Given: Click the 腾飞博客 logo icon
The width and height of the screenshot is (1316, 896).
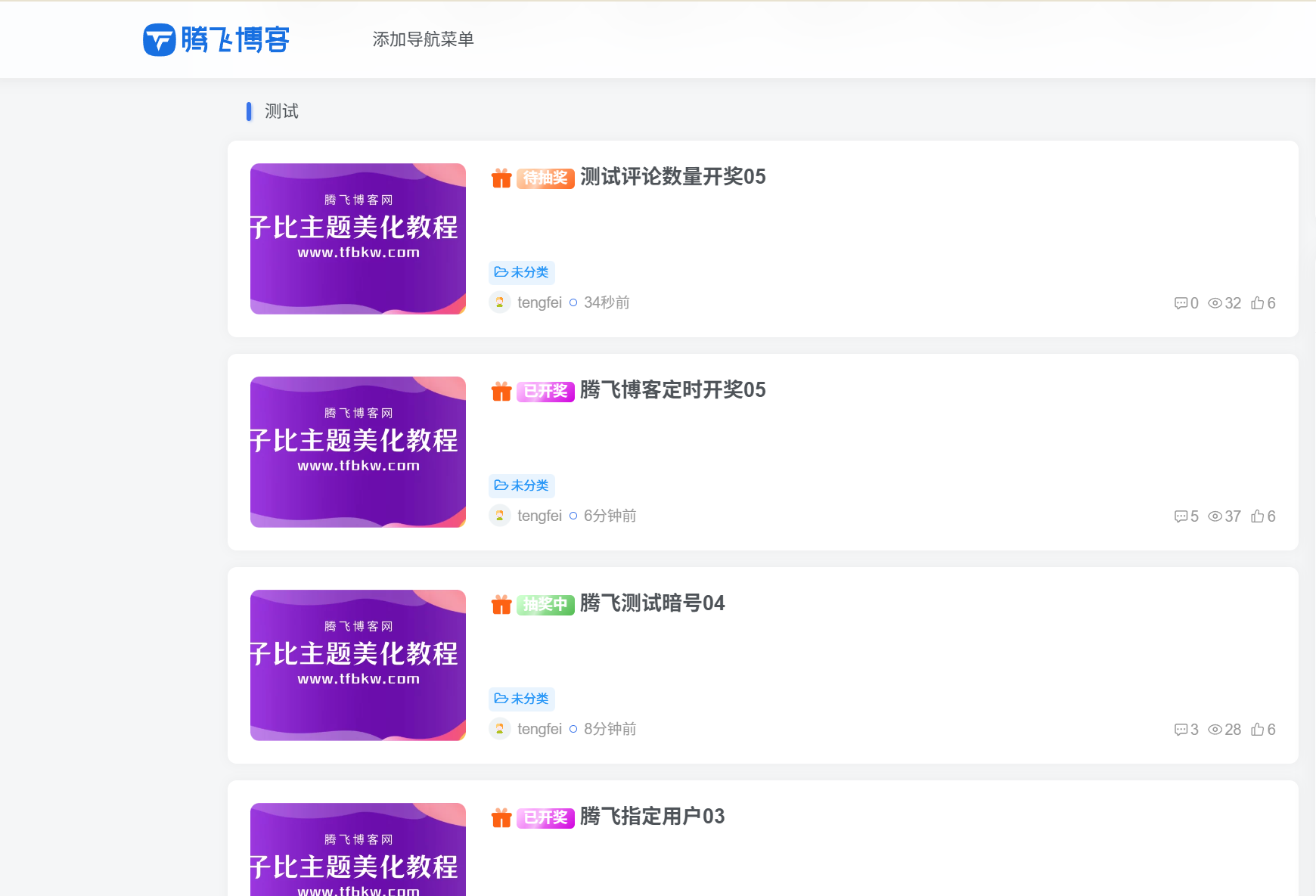Looking at the screenshot, I should click(157, 39).
